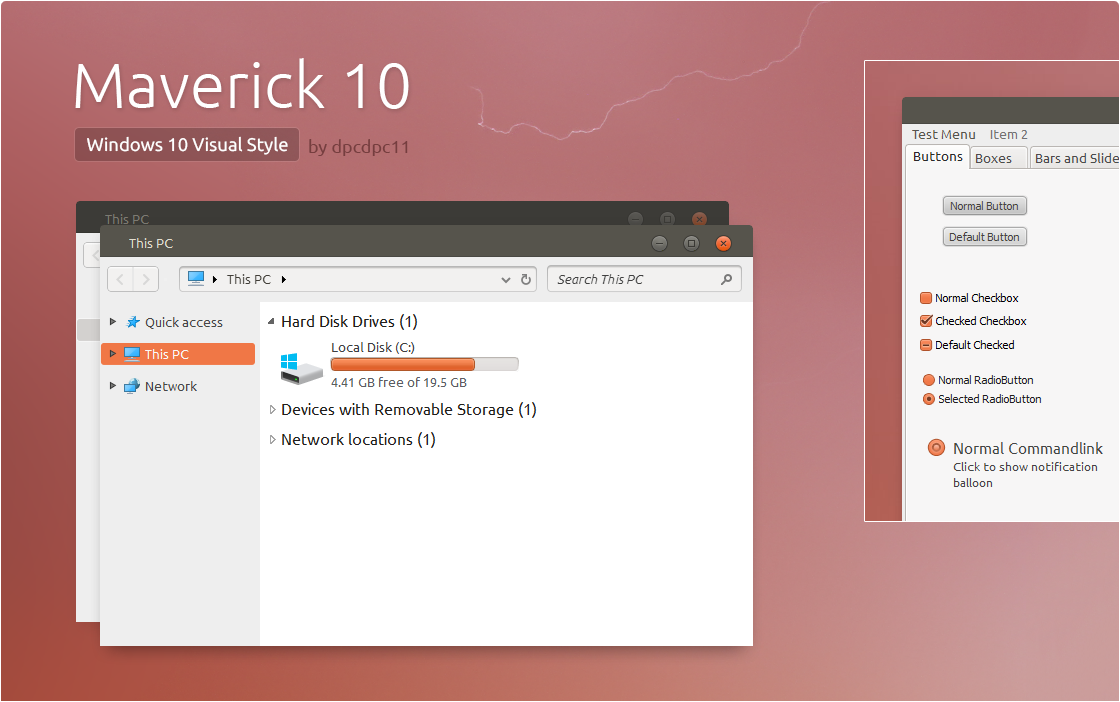
Task: Switch to the Buttons tab
Action: [938, 156]
